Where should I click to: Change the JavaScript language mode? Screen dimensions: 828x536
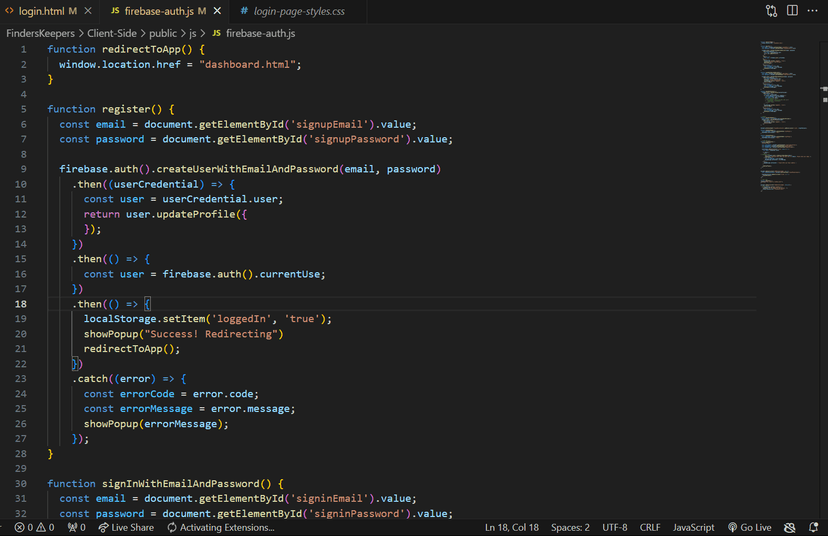coord(693,527)
